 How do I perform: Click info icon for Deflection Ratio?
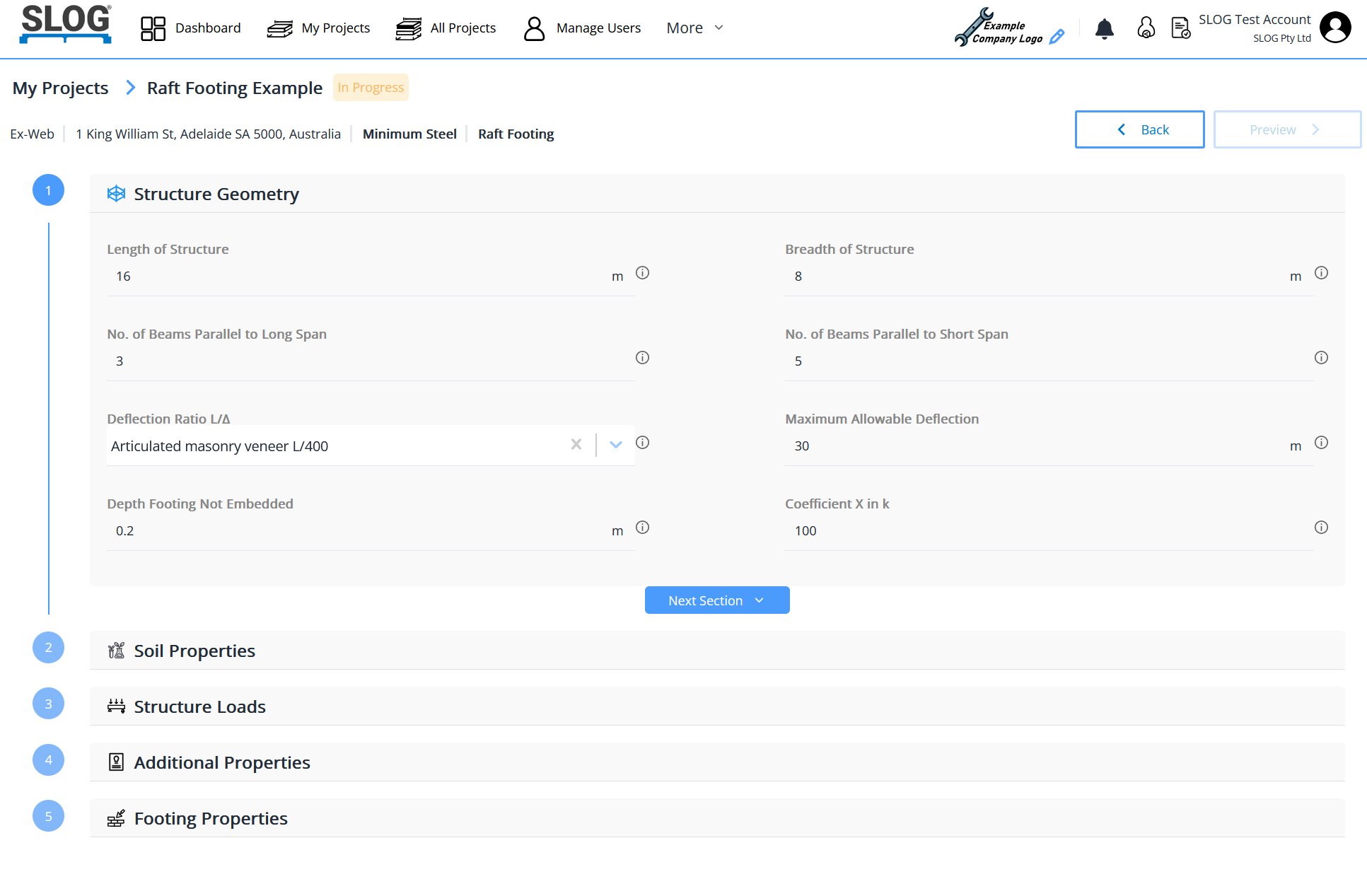[x=642, y=443]
